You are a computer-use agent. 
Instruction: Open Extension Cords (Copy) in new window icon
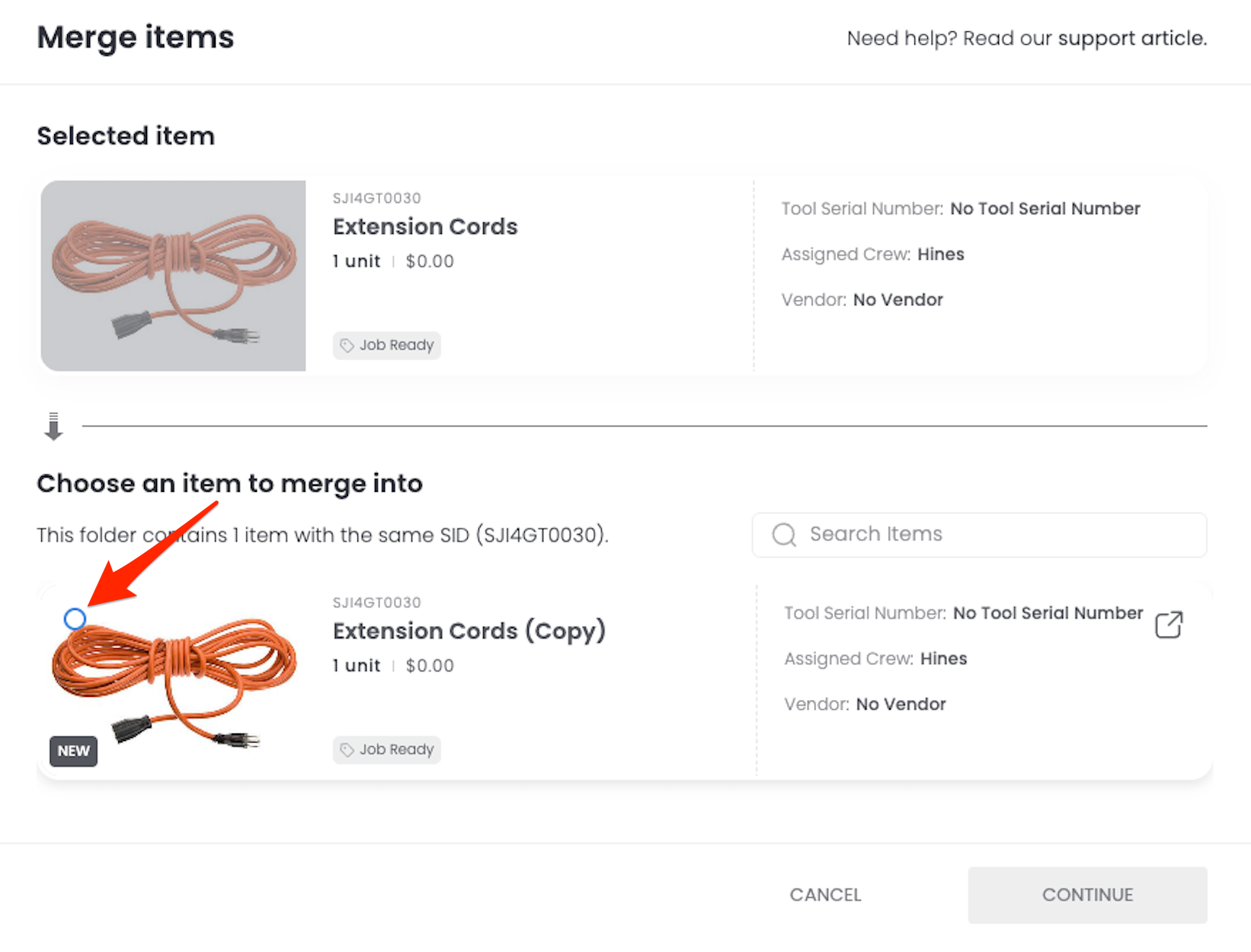coord(1169,625)
